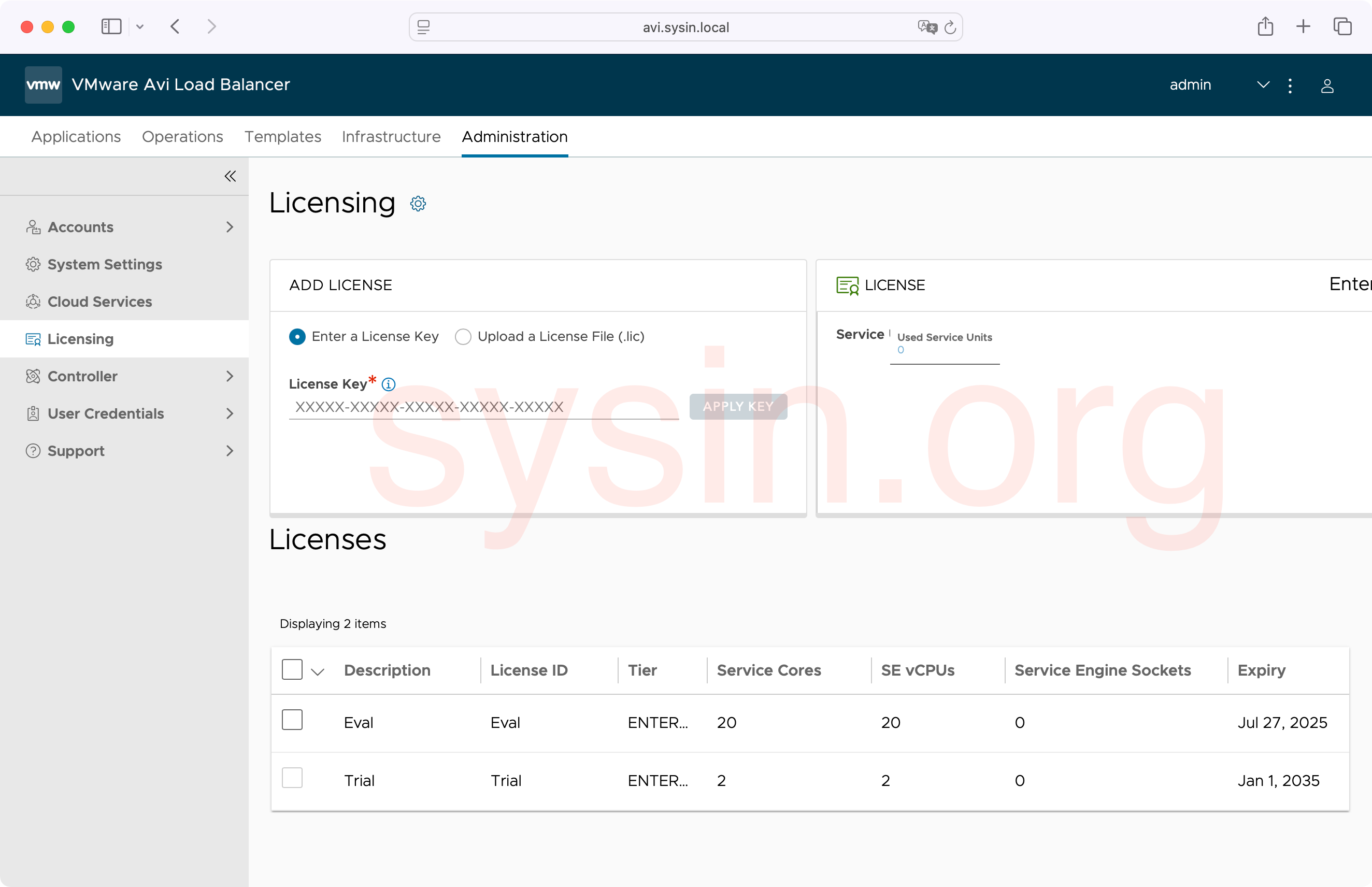Click the Safari share icon
This screenshot has width=1372, height=887.
click(1265, 26)
